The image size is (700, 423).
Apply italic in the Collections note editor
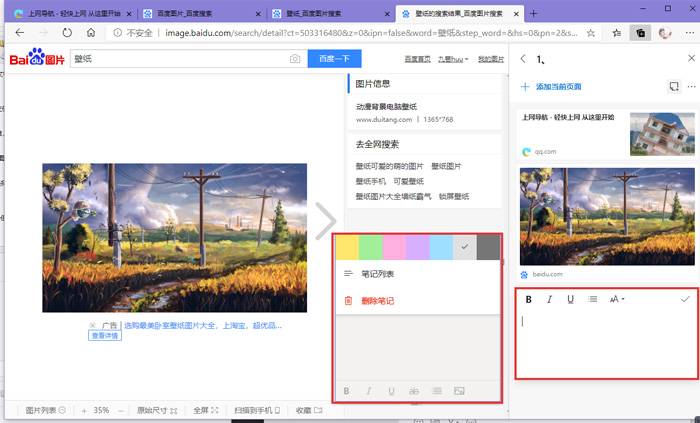pos(549,299)
